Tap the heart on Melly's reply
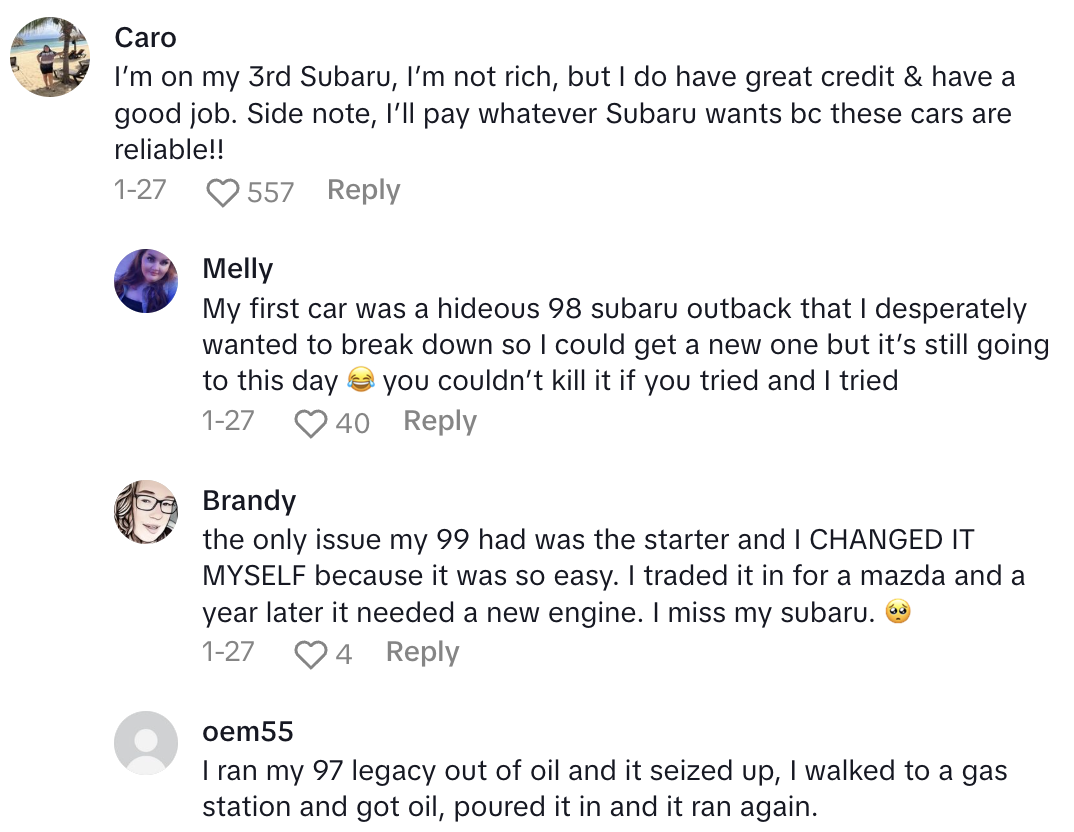1074x832 pixels. (311, 423)
